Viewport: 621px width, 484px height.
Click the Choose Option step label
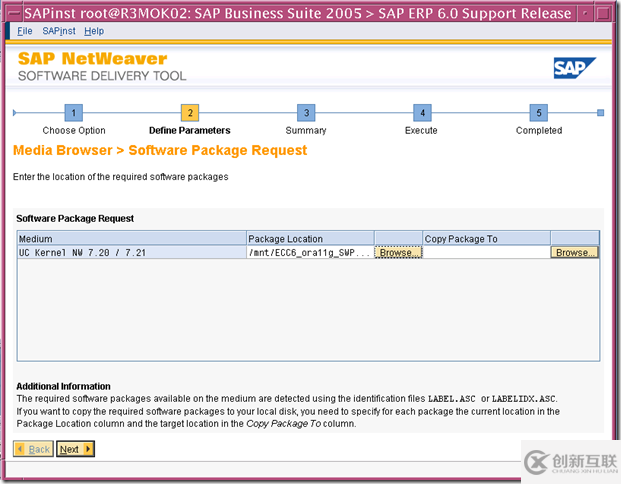(x=74, y=130)
